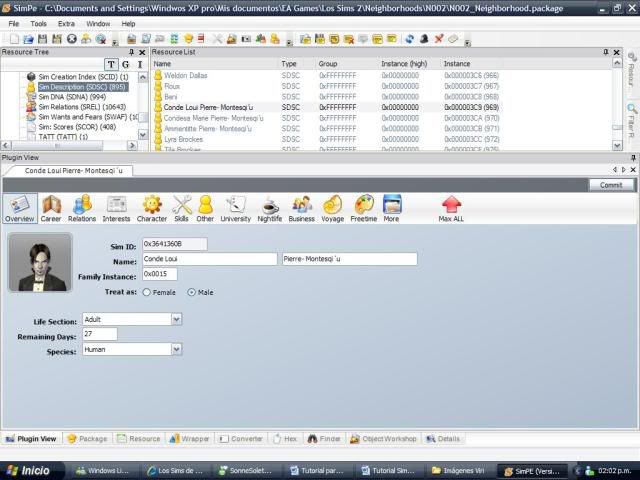Open the Nightlife section
640x480 pixels.
coord(270,209)
